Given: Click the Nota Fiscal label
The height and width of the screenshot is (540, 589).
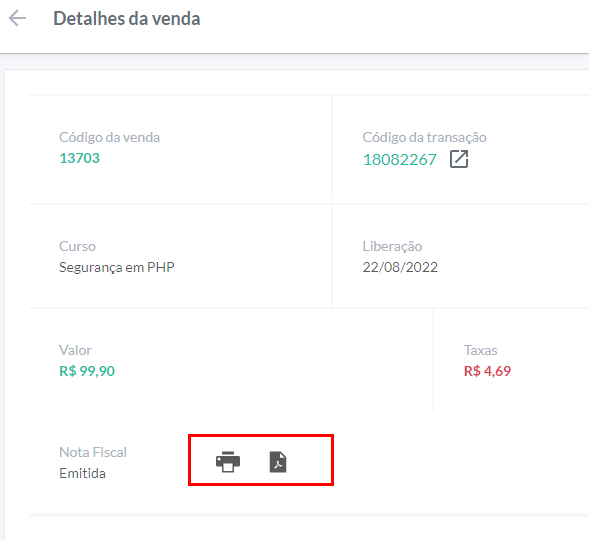Looking at the screenshot, I should coord(93,452).
